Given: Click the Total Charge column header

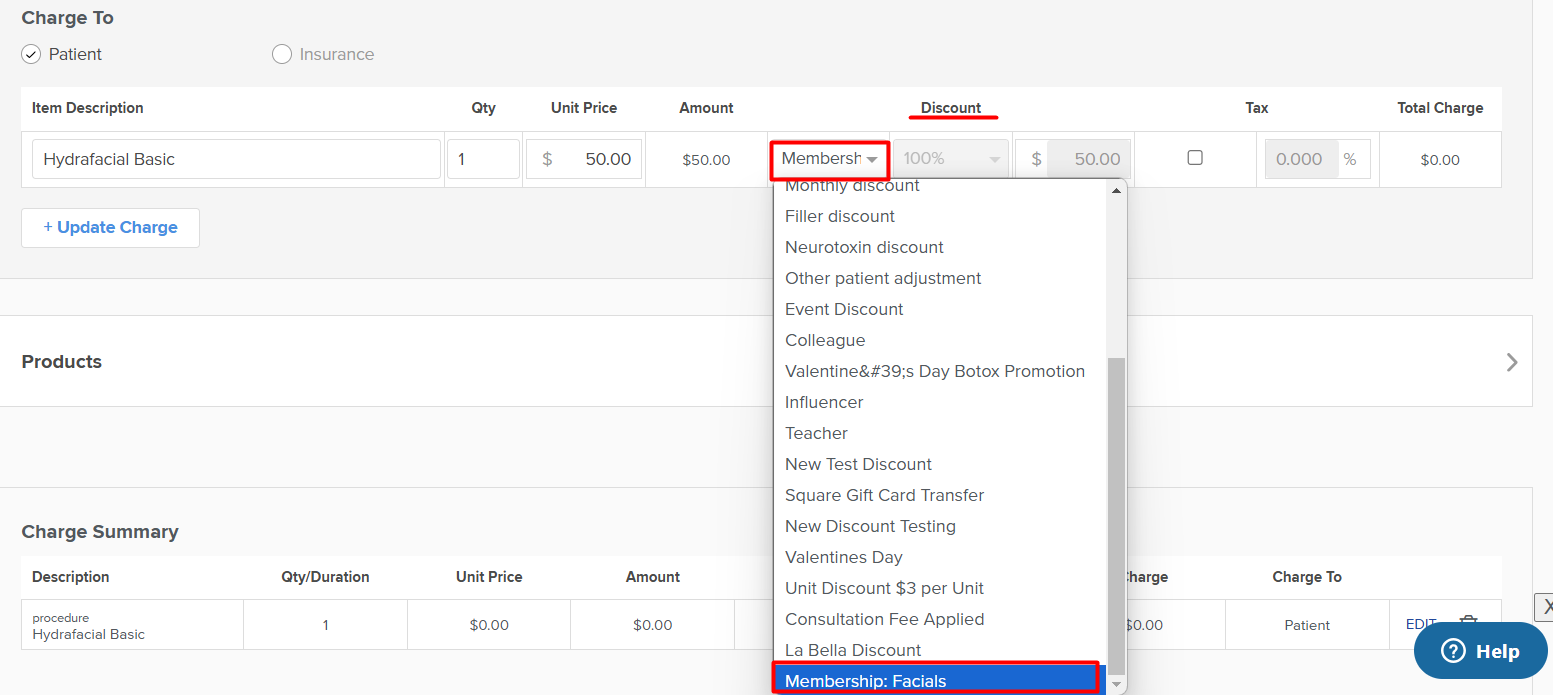Looking at the screenshot, I should coord(1440,108).
